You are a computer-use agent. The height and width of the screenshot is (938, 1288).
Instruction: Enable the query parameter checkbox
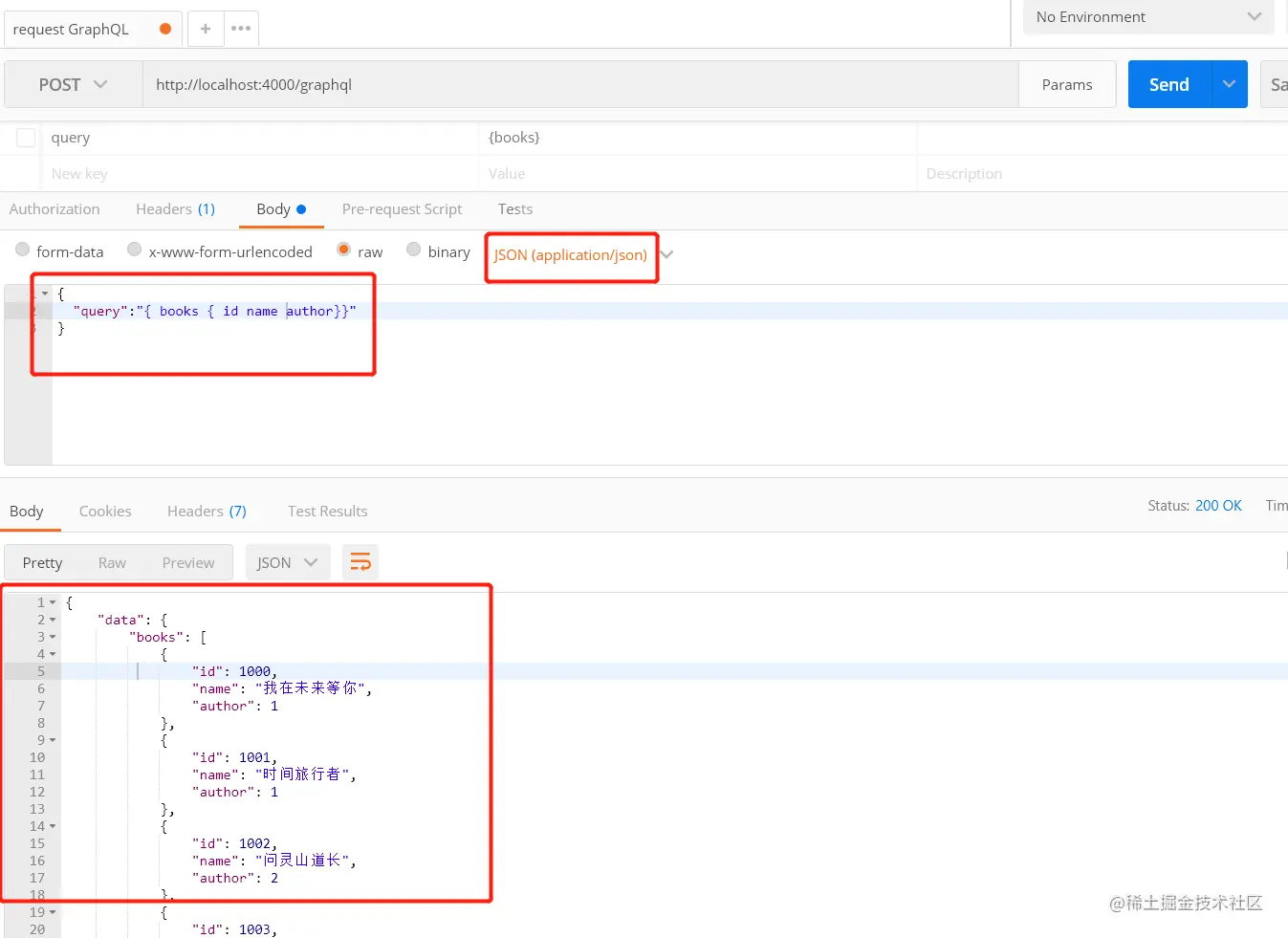point(26,138)
